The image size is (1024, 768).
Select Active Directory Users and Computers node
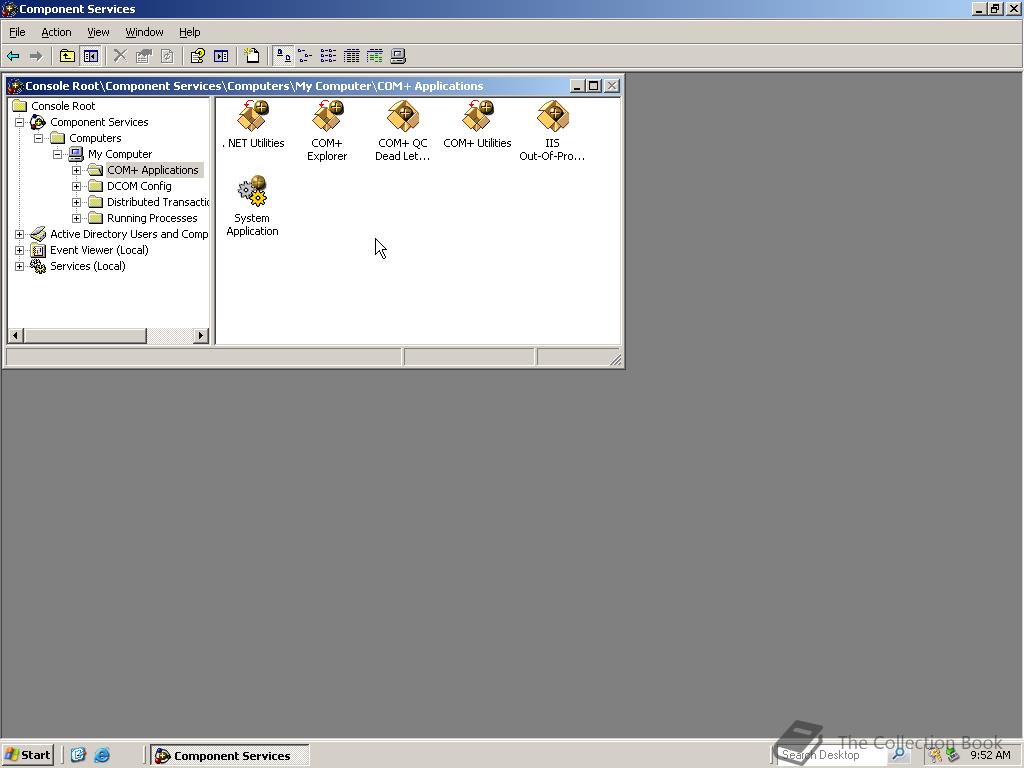pyautogui.click(x=129, y=234)
